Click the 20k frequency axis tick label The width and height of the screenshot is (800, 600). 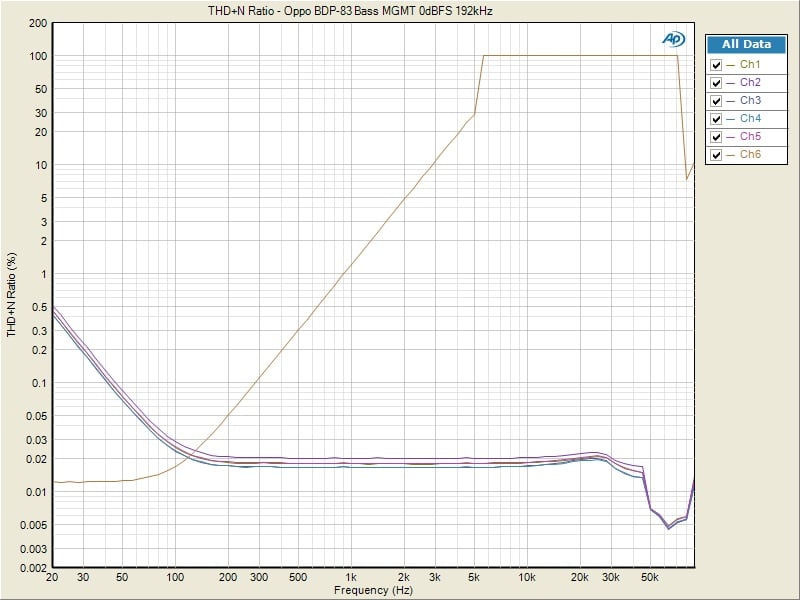coord(579,578)
